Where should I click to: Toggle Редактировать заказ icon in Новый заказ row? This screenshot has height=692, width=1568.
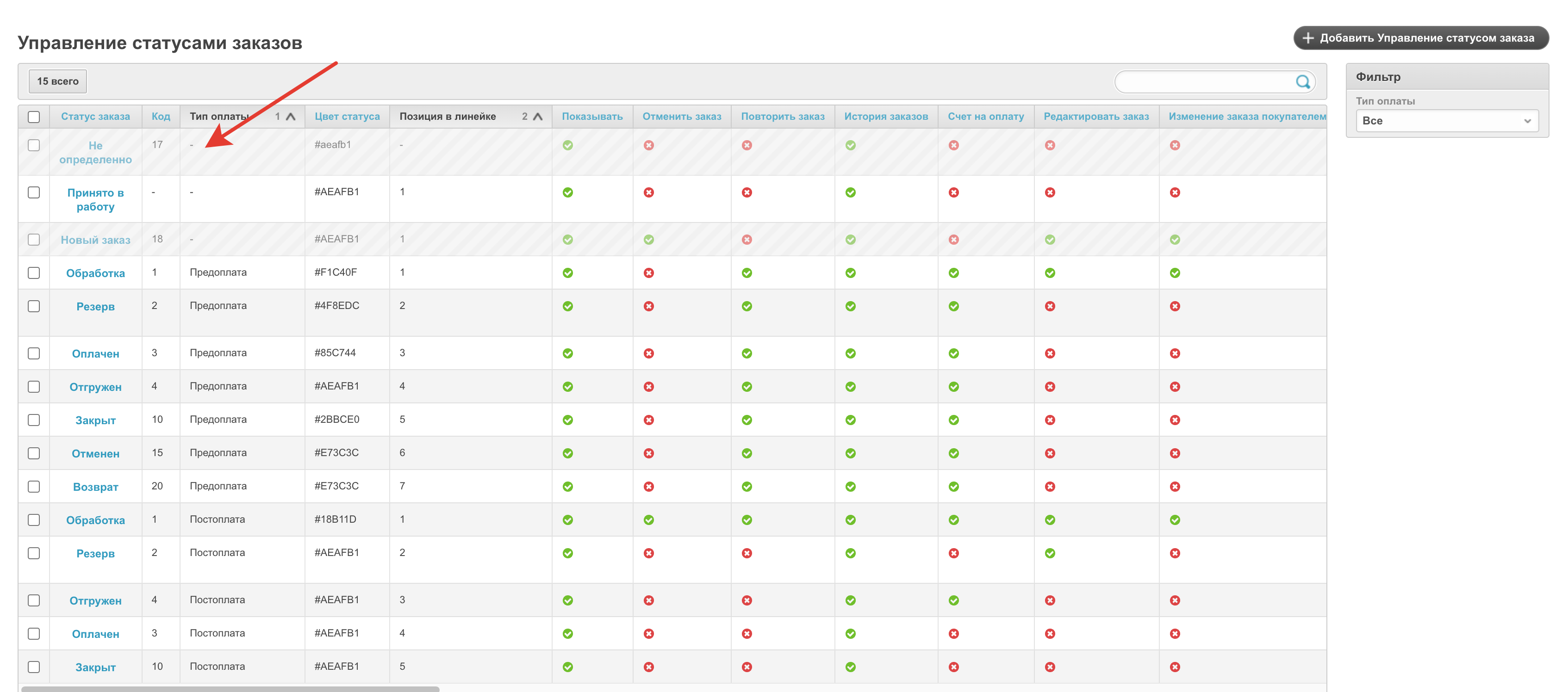pyautogui.click(x=1050, y=240)
